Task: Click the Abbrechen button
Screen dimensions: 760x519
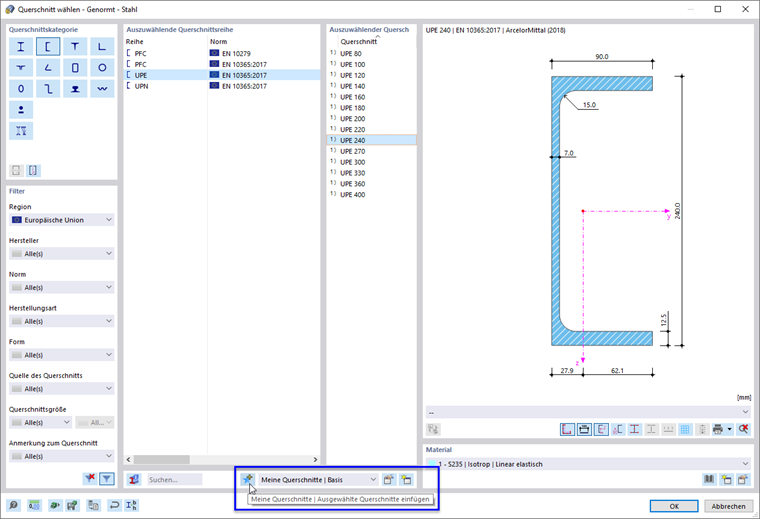Action: (728, 506)
